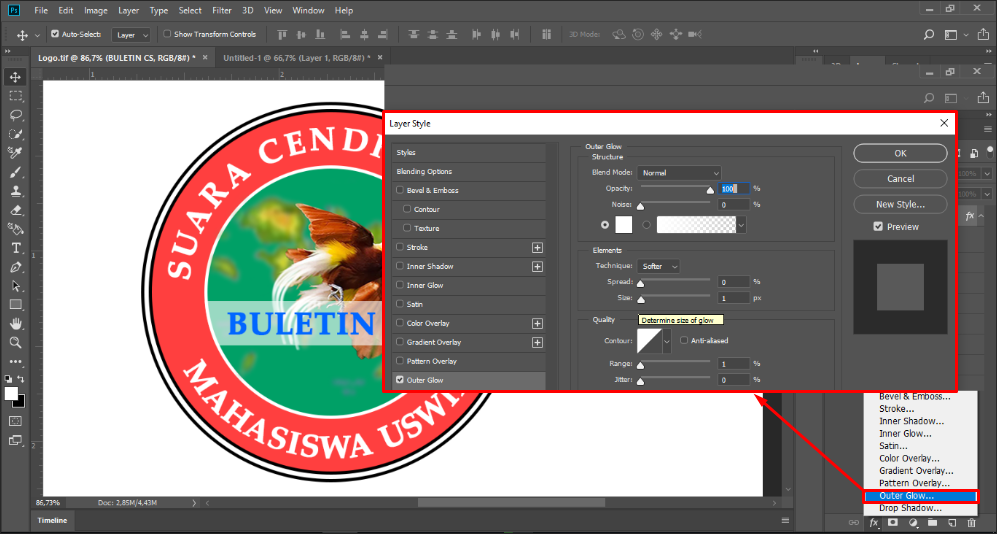Enable the Inner Shadow checkbox

pyautogui.click(x=399, y=266)
